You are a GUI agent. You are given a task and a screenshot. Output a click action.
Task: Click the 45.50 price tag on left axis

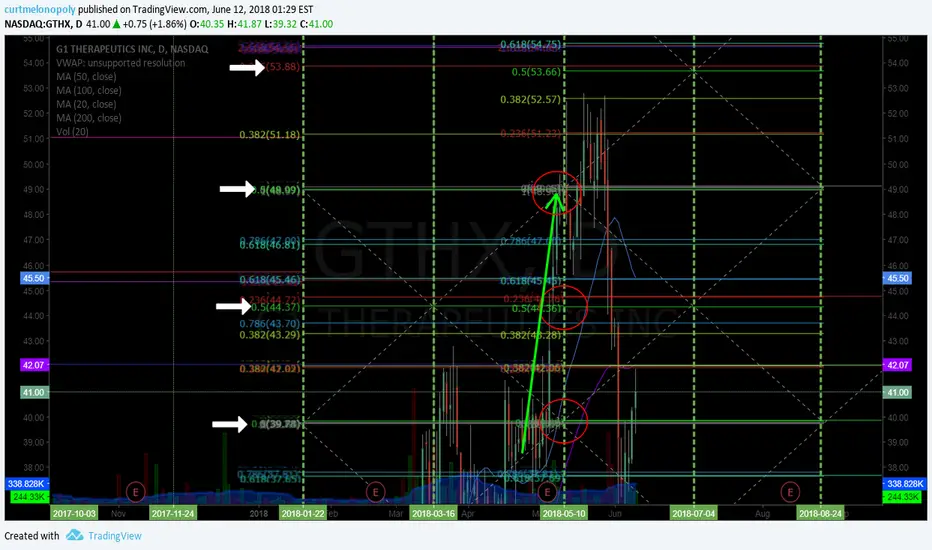[x=34, y=278]
